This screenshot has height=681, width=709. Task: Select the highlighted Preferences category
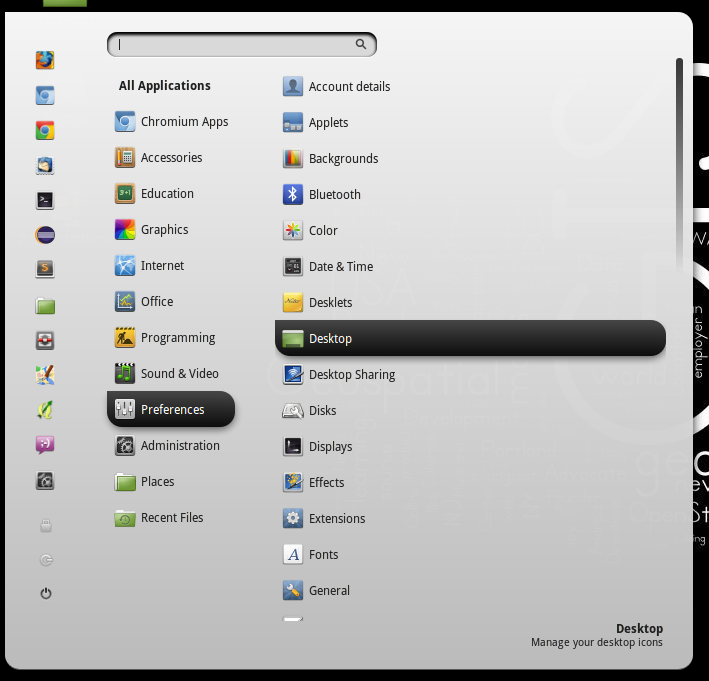(x=171, y=409)
